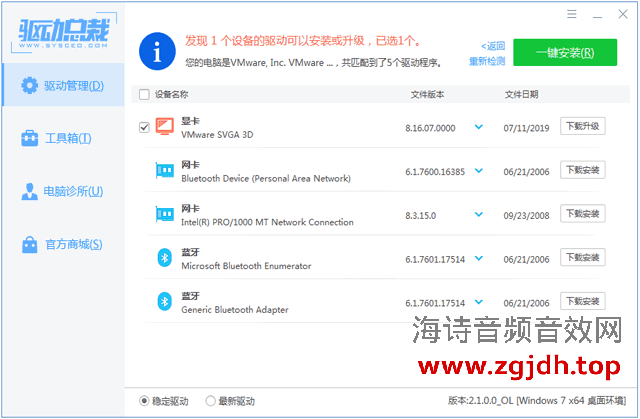Viewport: 640px width, 419px height.
Task: Click the 您的电脑是VMware, Inc. description line
Action: [x=313, y=62]
